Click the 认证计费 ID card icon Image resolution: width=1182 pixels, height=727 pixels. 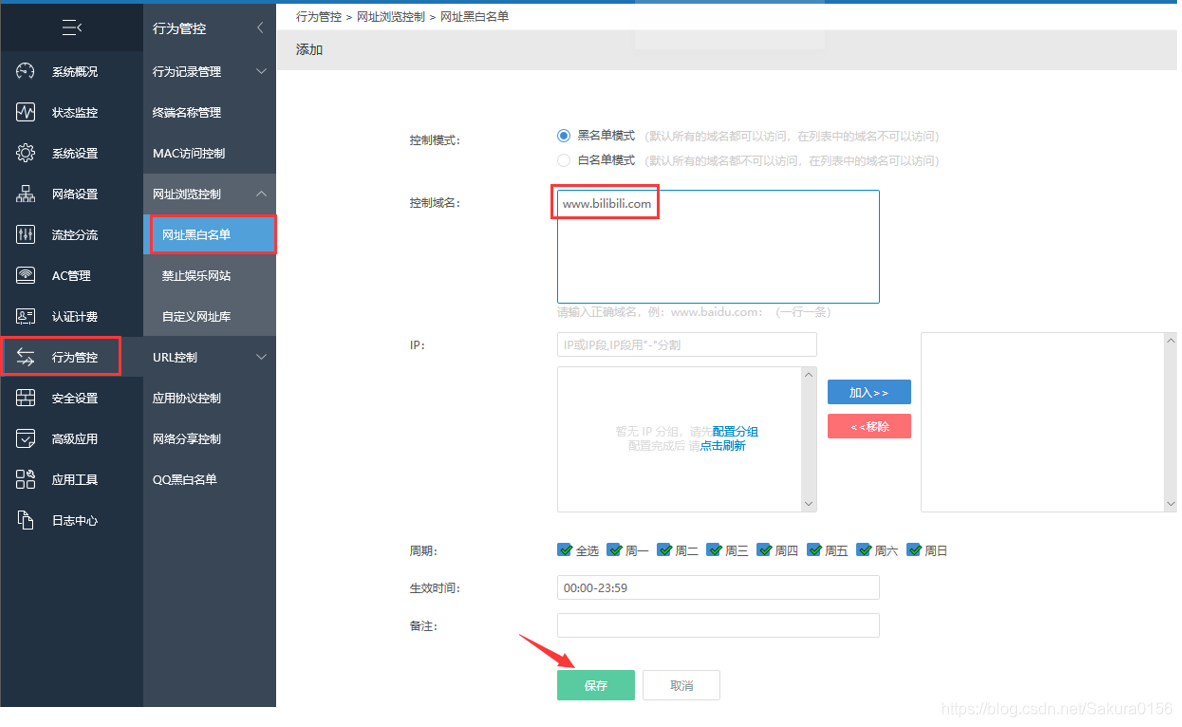(25, 316)
